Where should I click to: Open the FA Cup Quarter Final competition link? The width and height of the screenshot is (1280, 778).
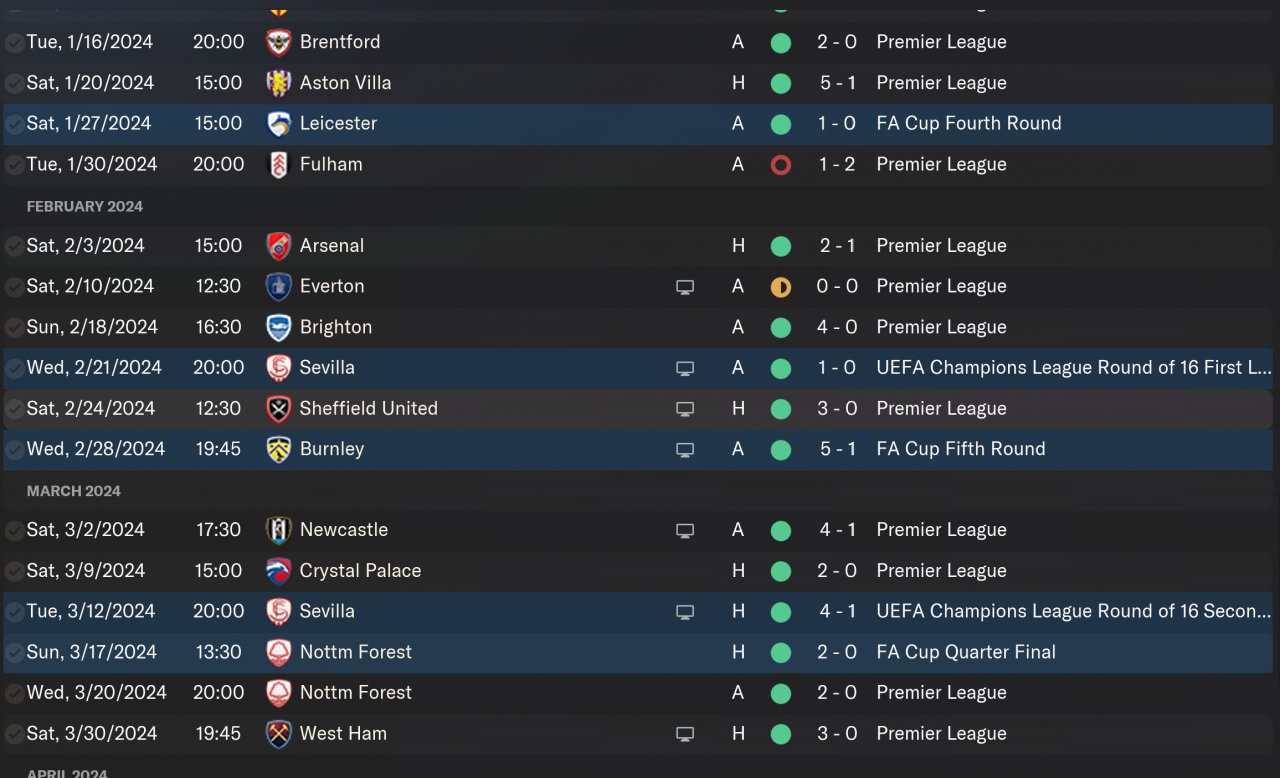[x=965, y=653]
